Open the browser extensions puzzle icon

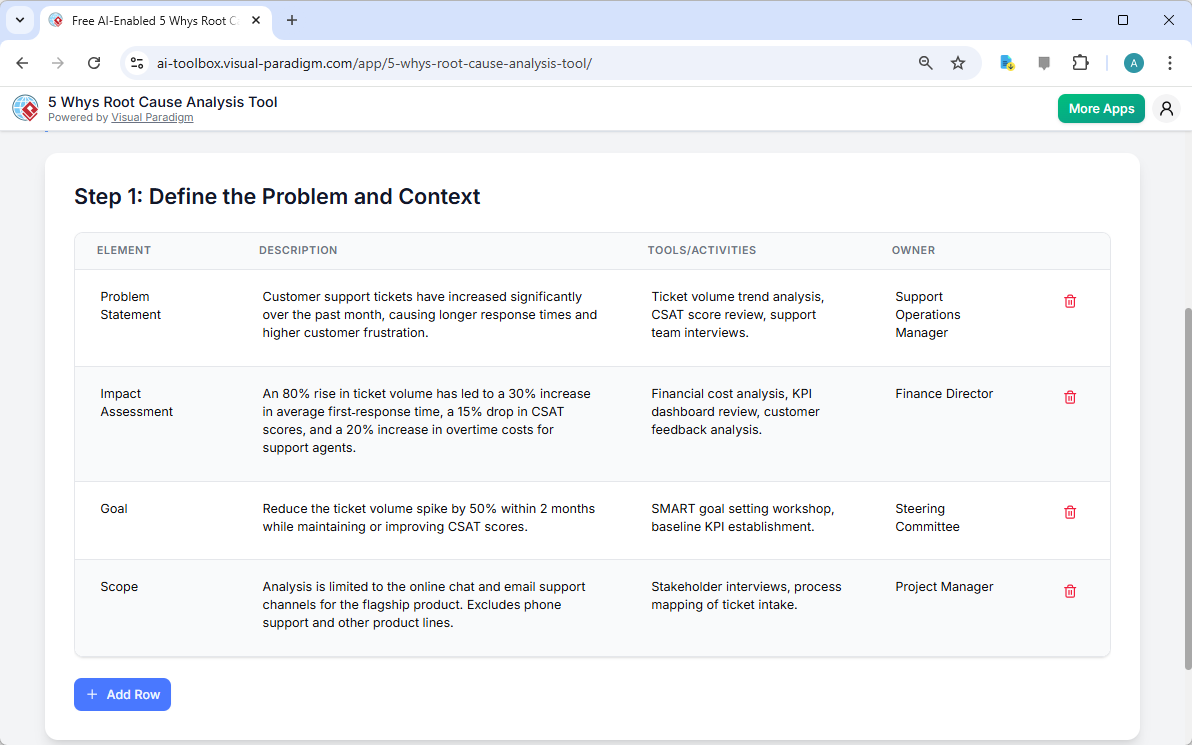click(x=1080, y=62)
